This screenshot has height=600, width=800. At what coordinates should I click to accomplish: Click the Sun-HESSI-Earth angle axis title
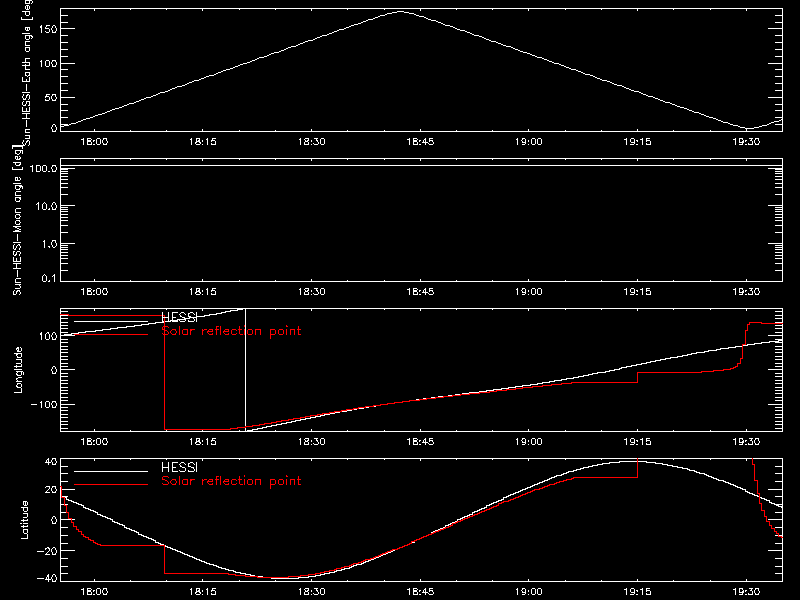pos(27,73)
